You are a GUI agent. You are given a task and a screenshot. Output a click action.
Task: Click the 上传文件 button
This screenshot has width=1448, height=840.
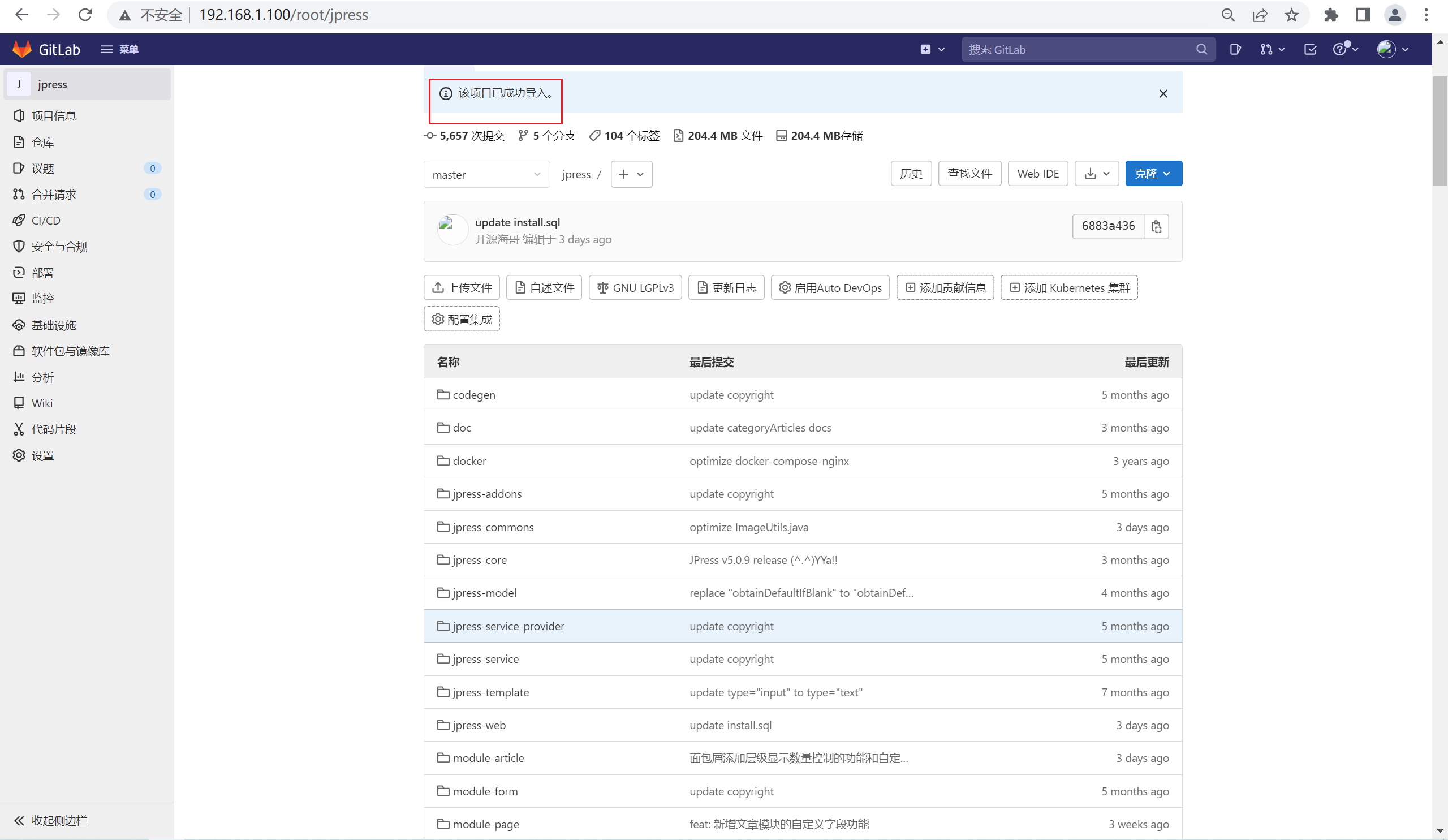pos(462,287)
